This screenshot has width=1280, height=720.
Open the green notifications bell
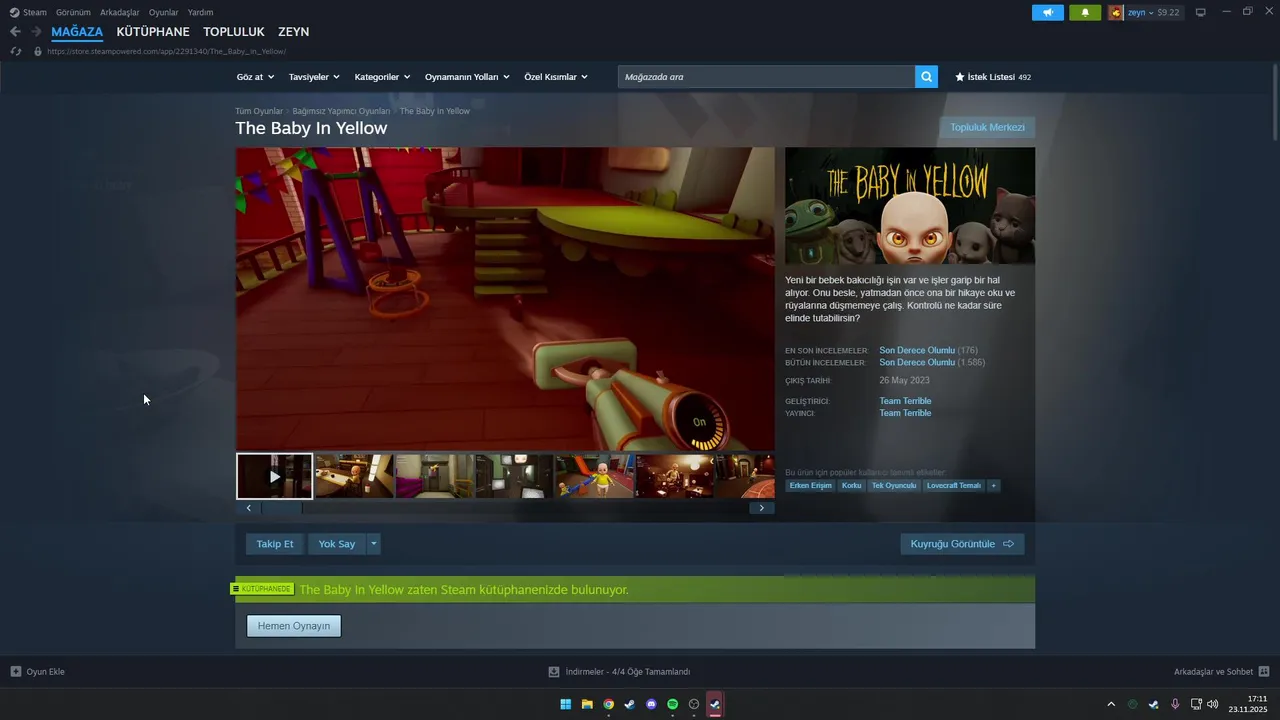[x=1085, y=13]
